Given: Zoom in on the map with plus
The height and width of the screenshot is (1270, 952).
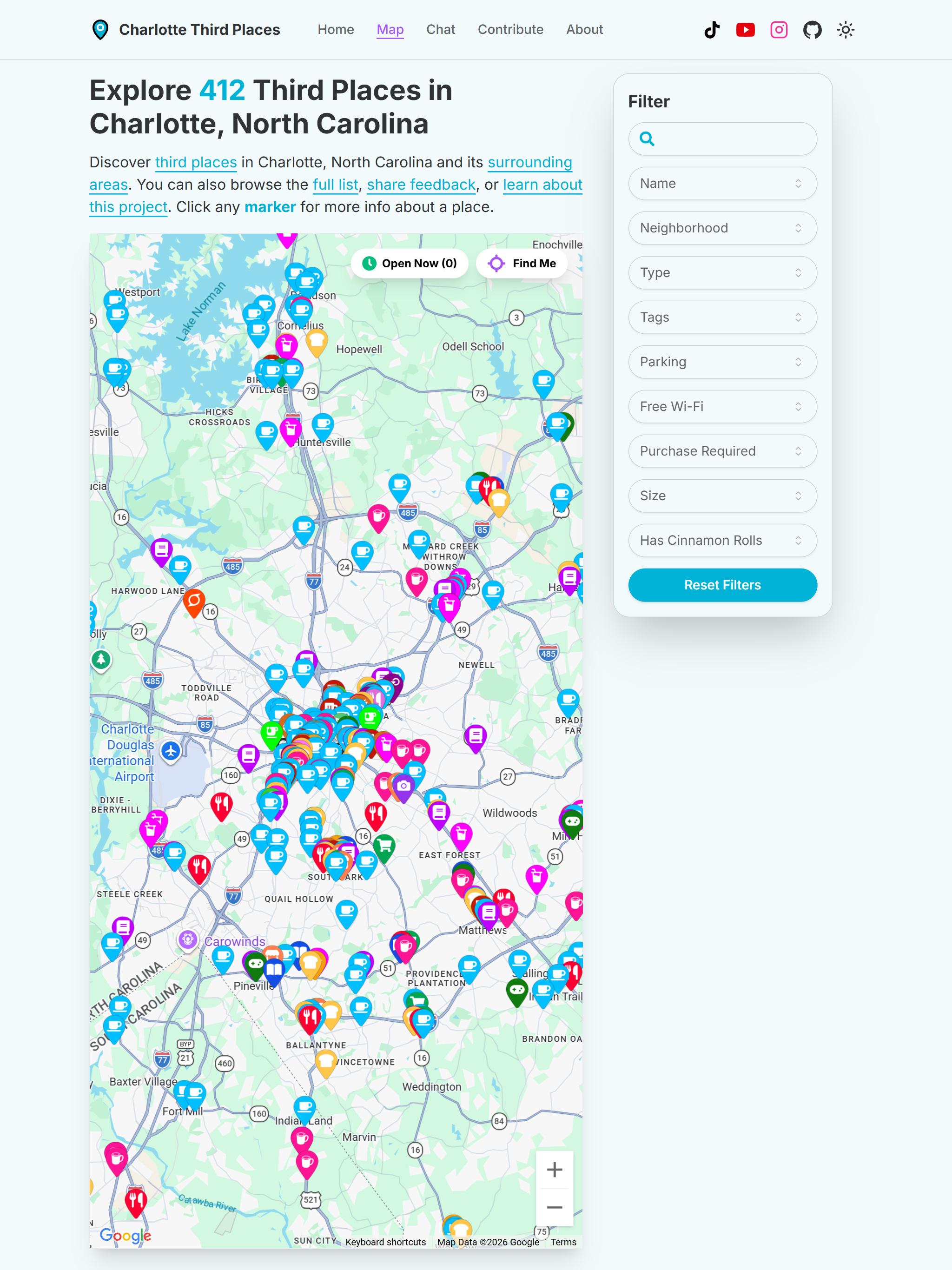Looking at the screenshot, I should (554, 1170).
